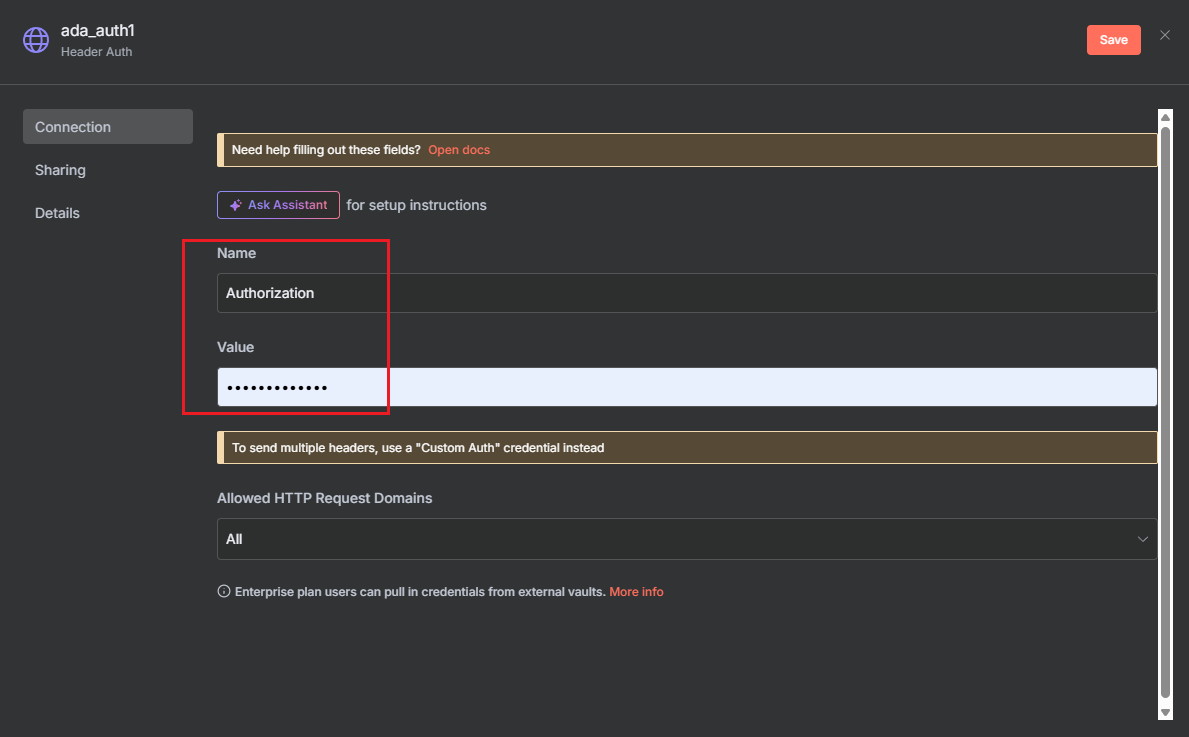Screen dimensions: 1189x737
Task: Click the Custom Auth notice banner
Action: pos(686,448)
